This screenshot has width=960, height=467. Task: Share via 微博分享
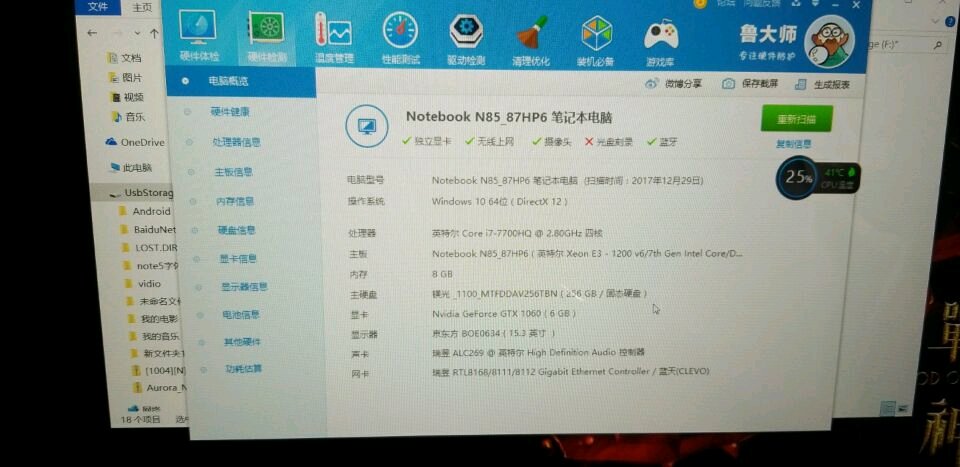pos(673,84)
